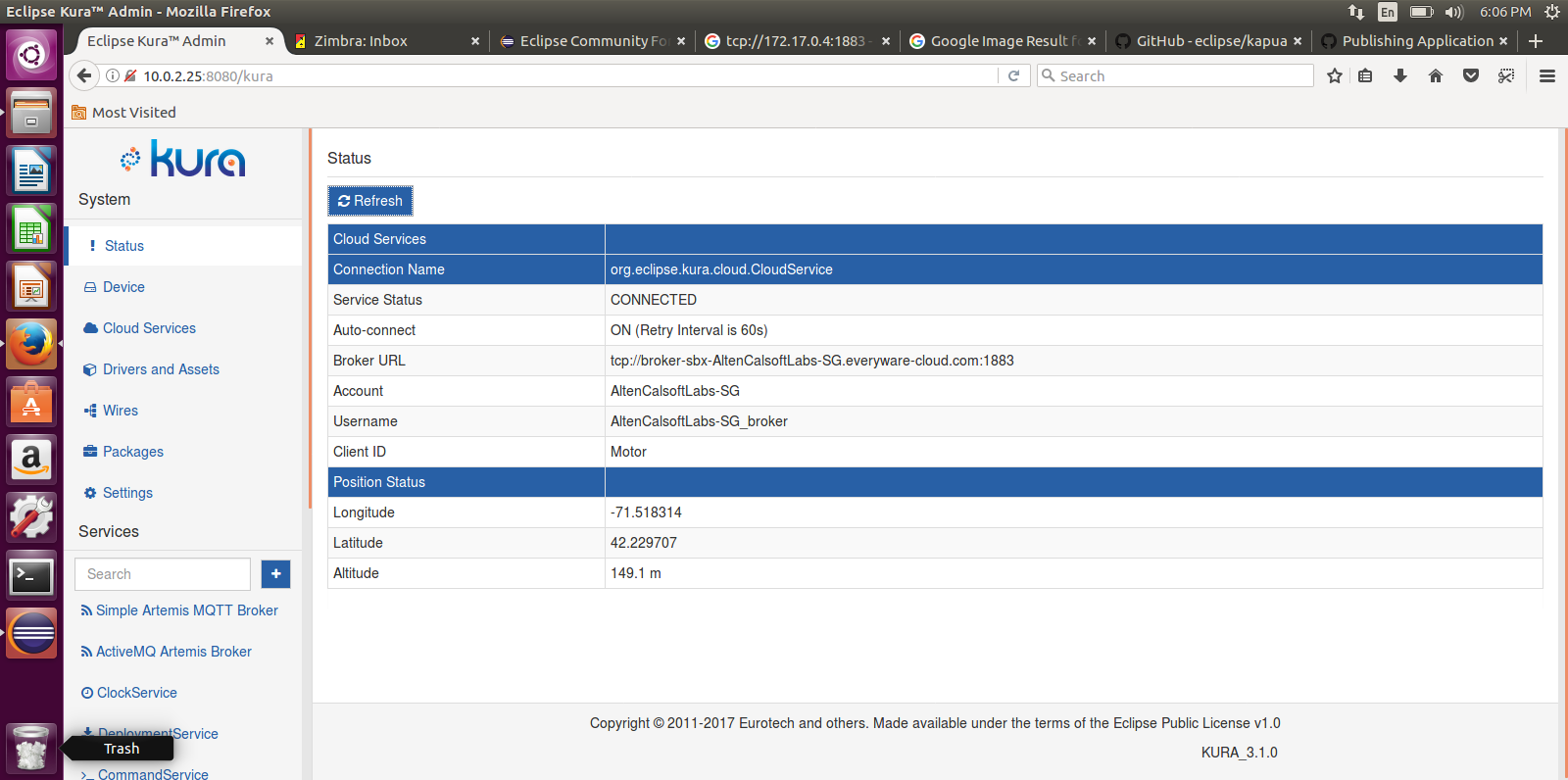This screenshot has width=1568, height=780.
Task: Close the Eclipse Kura Admin tab
Action: pos(269,41)
